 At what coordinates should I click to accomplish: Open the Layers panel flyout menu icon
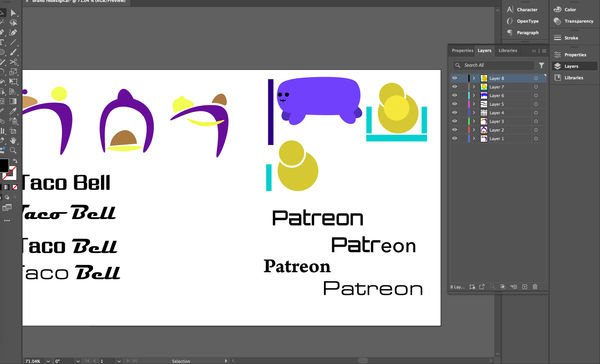[544, 51]
